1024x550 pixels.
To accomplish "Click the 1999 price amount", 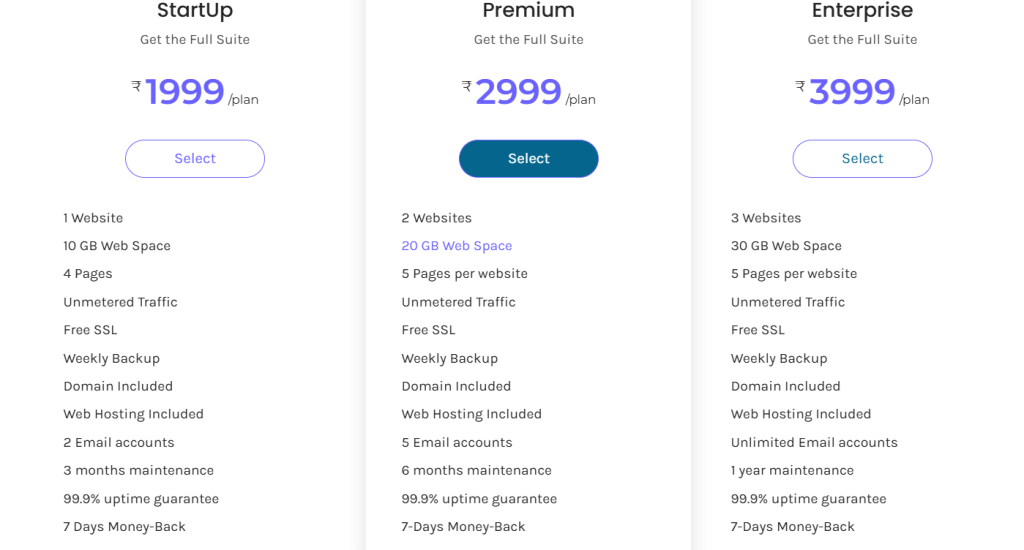I will (185, 92).
